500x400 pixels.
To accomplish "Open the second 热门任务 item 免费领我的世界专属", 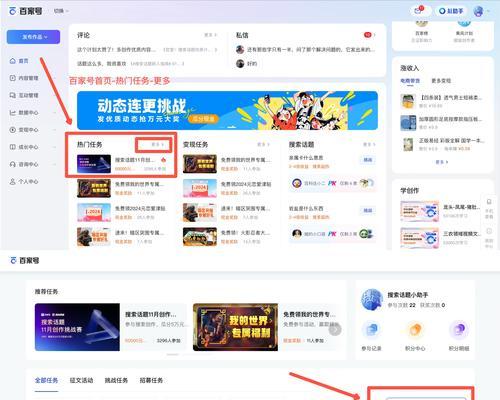I will 121,188.
